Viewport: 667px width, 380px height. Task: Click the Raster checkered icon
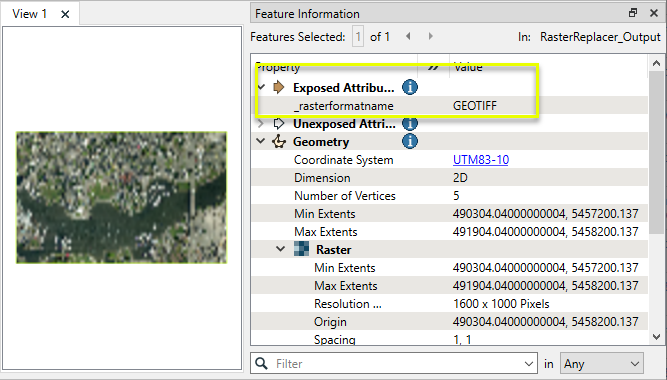(x=302, y=249)
